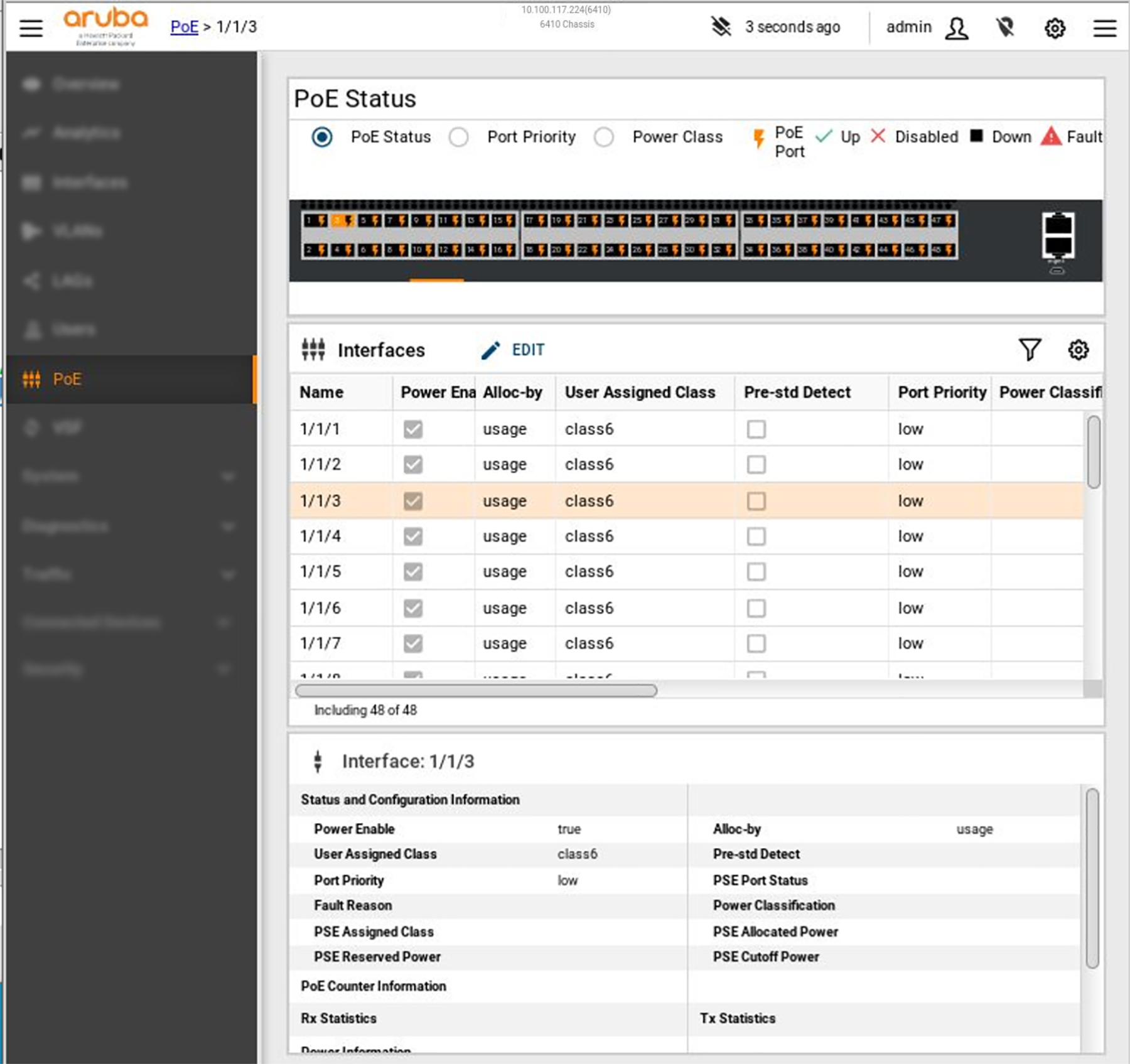Select the Port Priority radio button

click(x=459, y=137)
